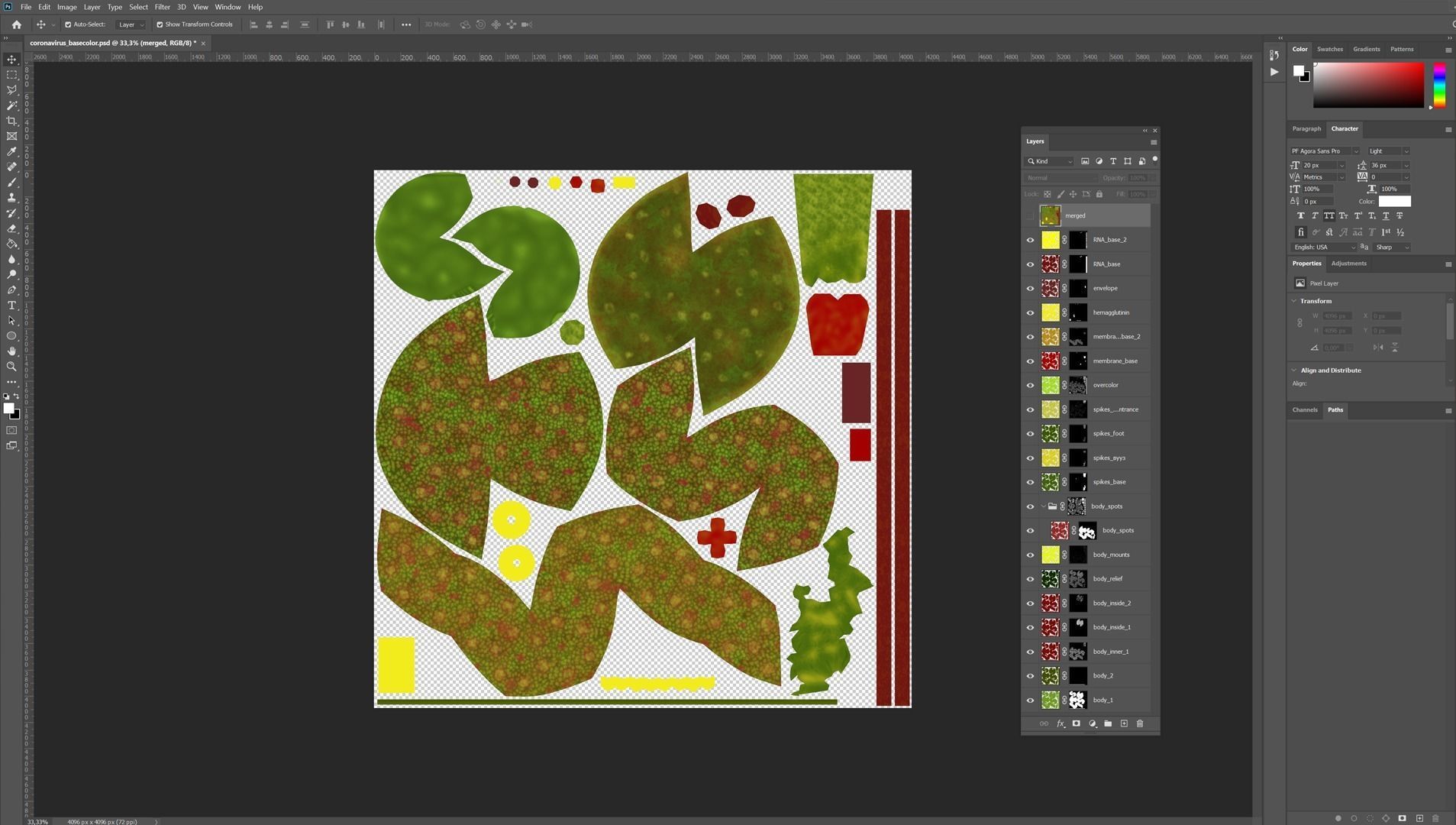This screenshot has width=1456, height=825.
Task: Select the History Brush tool
Action: click(x=11, y=213)
